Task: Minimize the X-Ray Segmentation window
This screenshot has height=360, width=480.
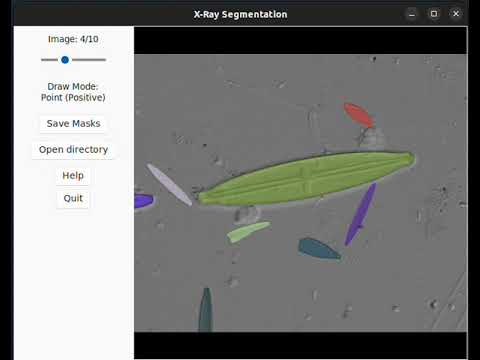Action: pyautogui.click(x=412, y=14)
